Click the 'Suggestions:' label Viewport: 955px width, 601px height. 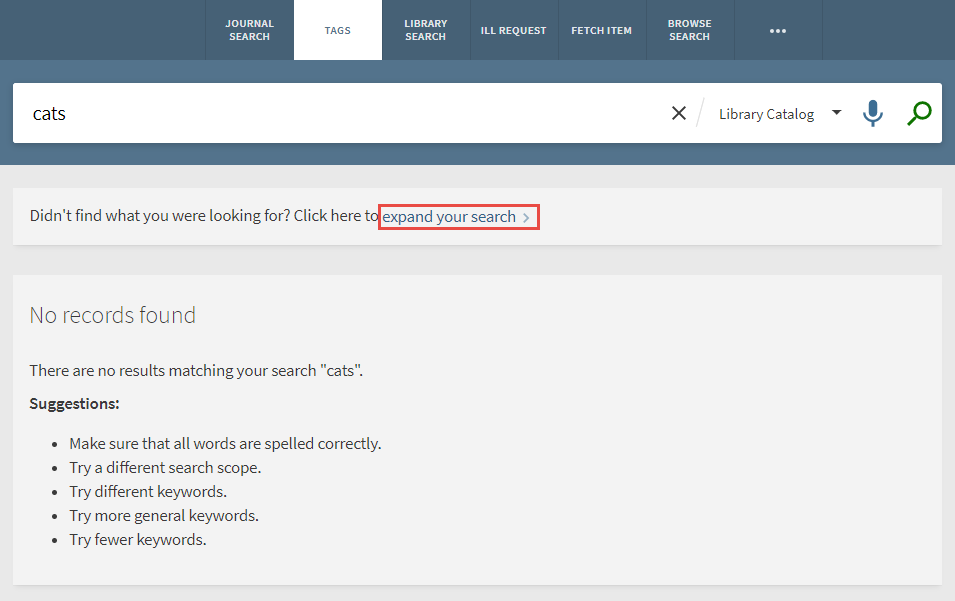point(74,404)
